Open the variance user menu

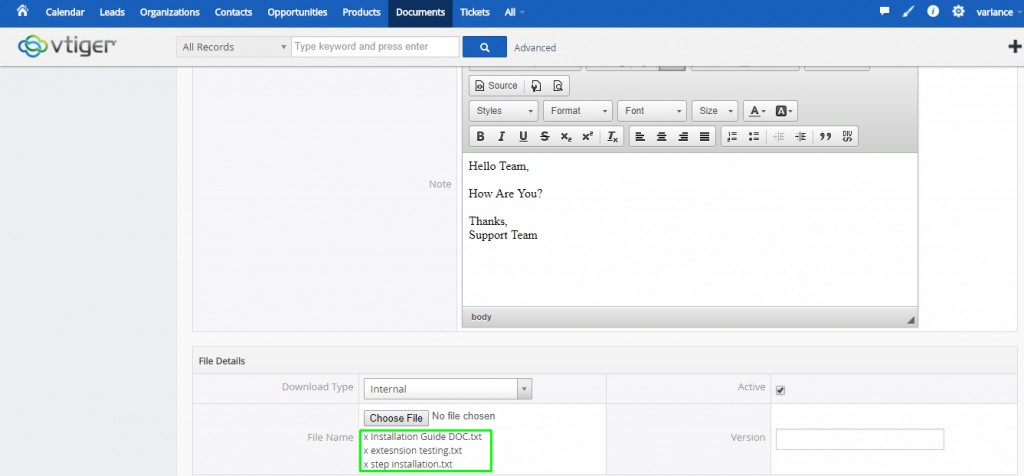coord(999,12)
